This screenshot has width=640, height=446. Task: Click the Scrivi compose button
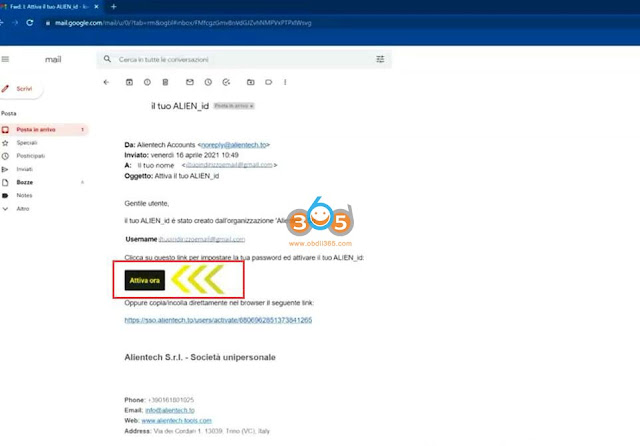21,89
